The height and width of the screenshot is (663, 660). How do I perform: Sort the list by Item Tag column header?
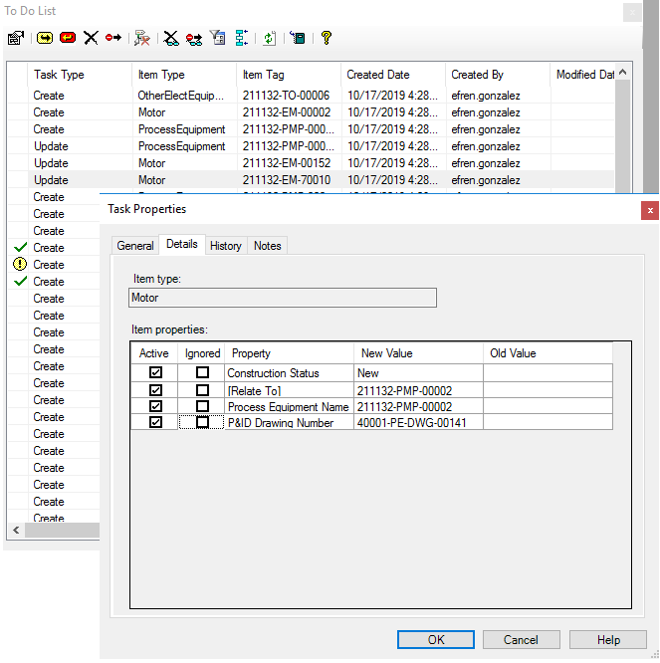click(288, 75)
